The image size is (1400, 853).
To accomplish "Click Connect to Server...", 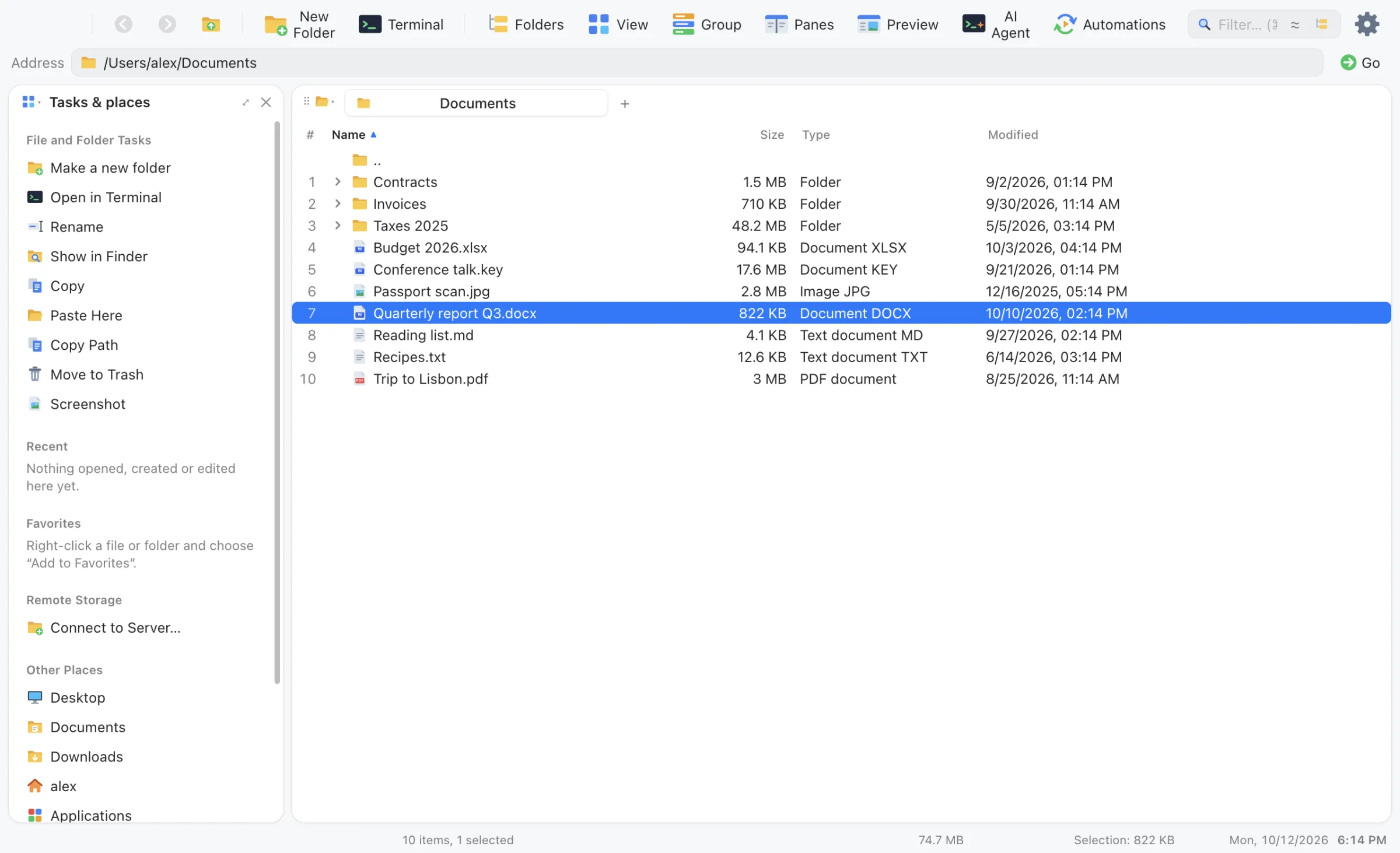I will [x=104, y=628].
